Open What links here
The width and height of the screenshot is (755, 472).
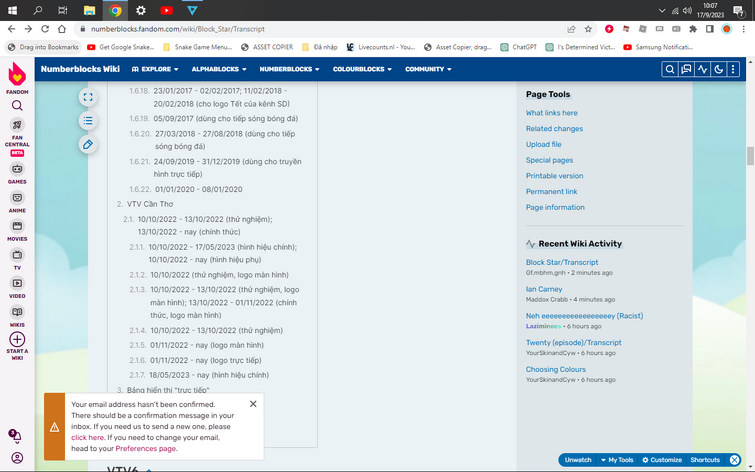coord(551,113)
